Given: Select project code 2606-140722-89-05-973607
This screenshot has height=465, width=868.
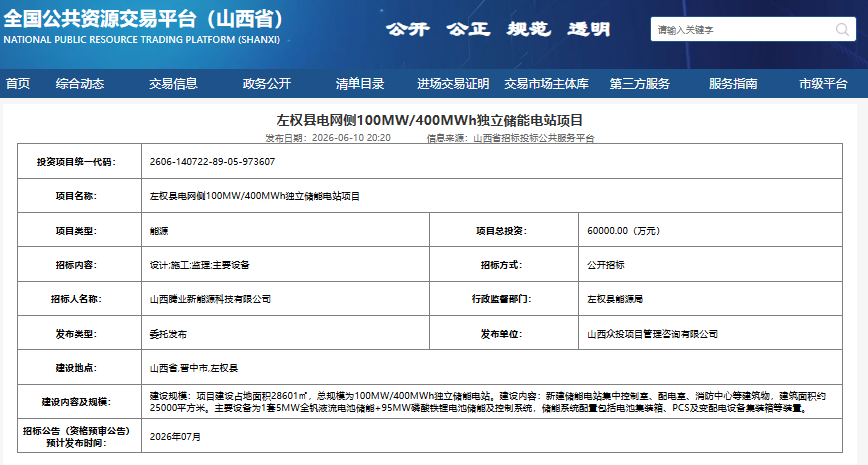Looking at the screenshot, I should pos(212,162).
